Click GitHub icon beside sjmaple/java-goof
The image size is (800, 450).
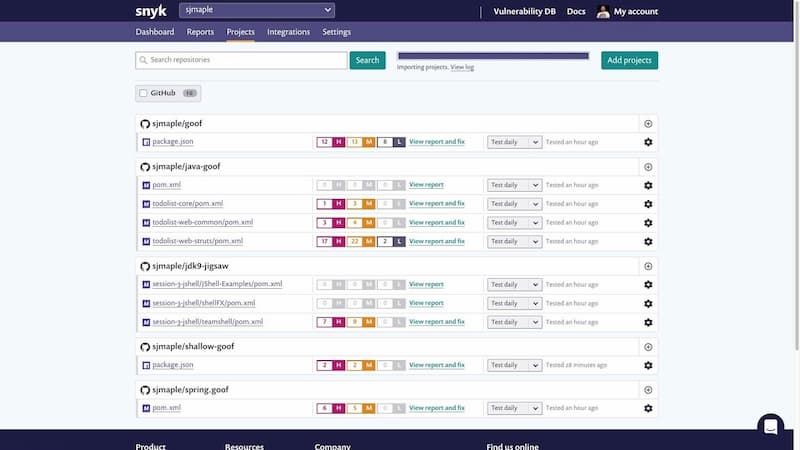(x=145, y=167)
